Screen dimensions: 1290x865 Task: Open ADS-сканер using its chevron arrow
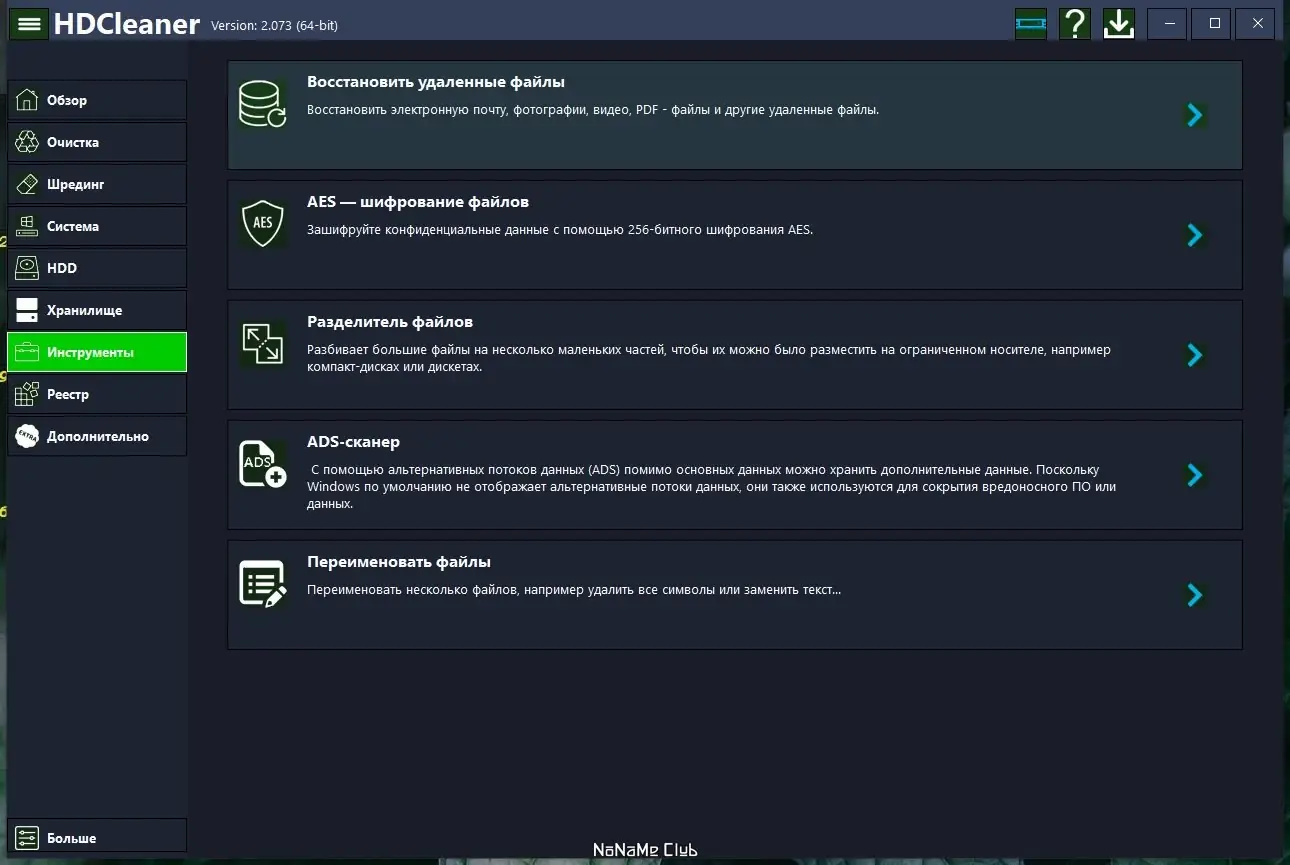pos(1194,475)
